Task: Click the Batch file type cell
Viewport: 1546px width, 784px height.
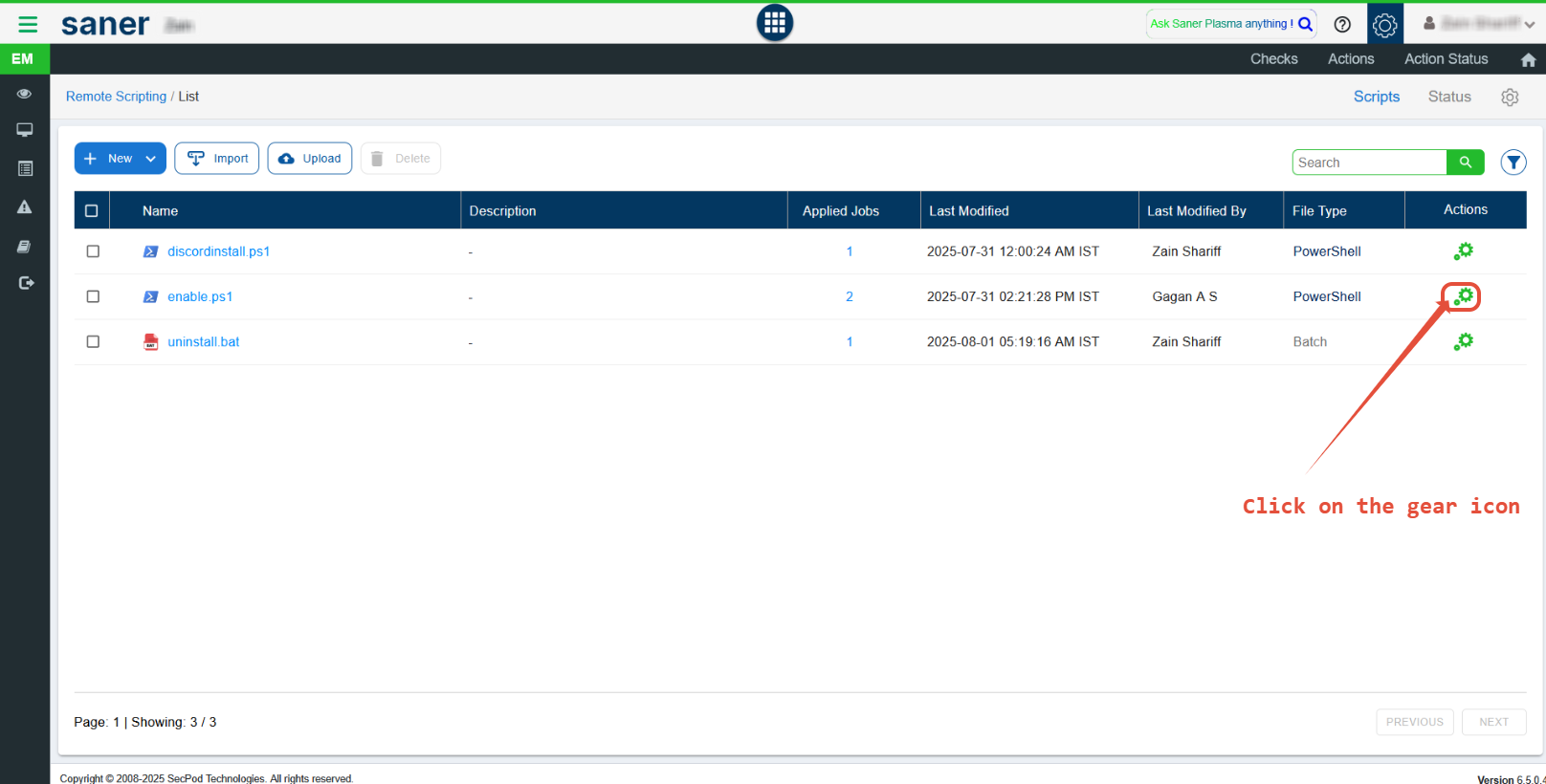Action: click(x=1310, y=341)
